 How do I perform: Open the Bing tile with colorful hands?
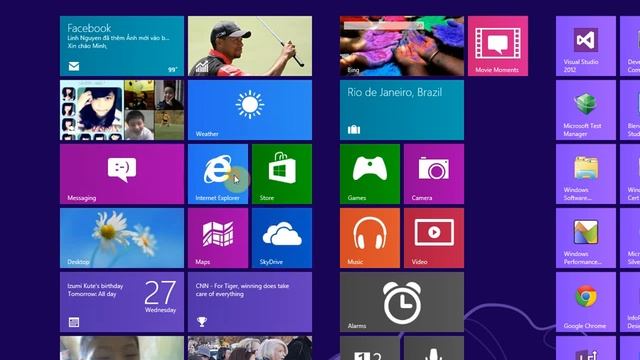[402, 46]
